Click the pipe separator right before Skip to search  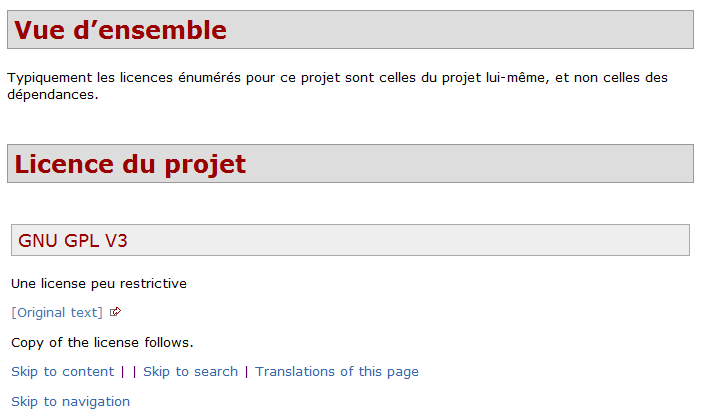134,372
